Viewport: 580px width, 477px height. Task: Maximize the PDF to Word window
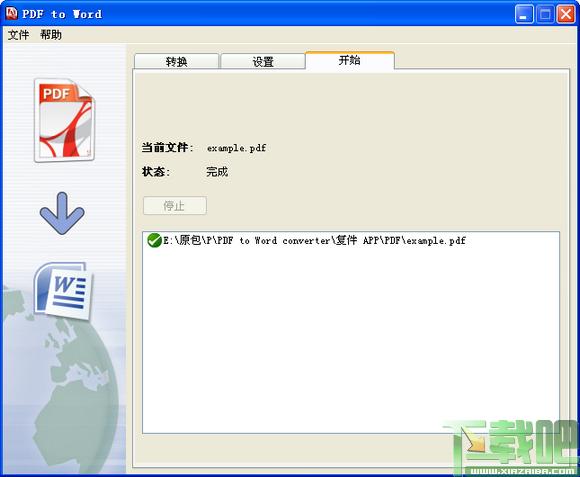545,14
